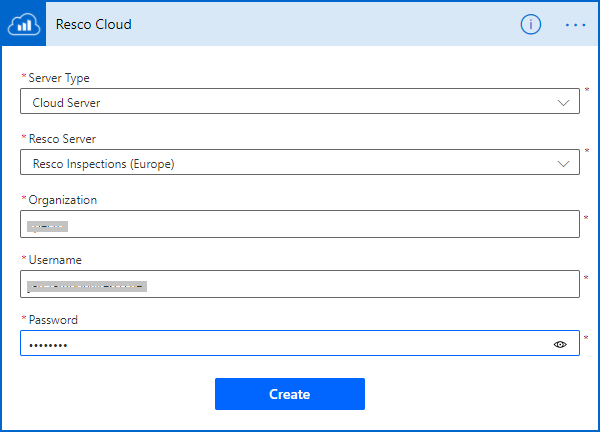Open the information icon in the header
The image size is (600, 432).
[530, 24]
